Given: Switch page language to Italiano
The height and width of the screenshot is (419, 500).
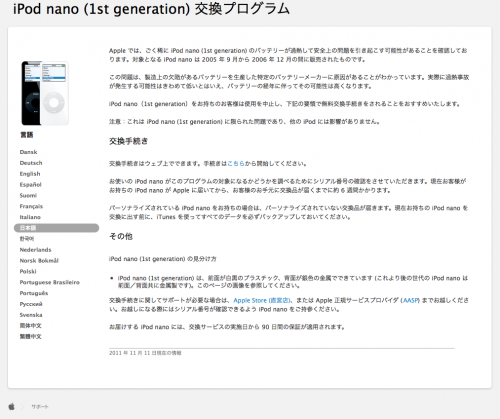Looking at the screenshot, I should [x=30, y=217].
